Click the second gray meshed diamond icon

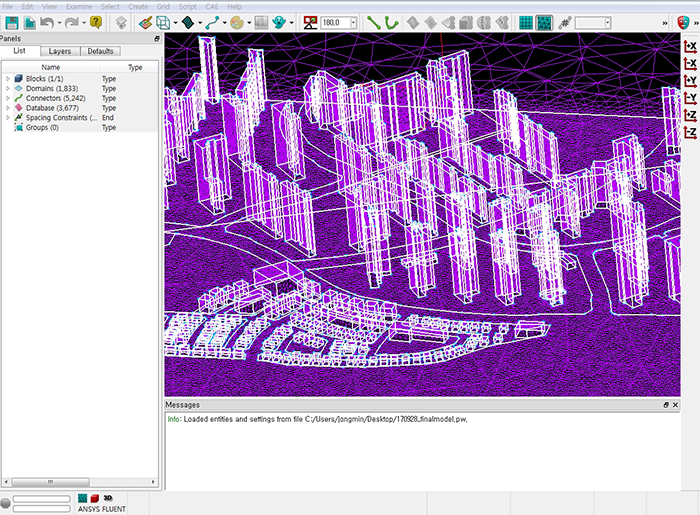coord(431,22)
